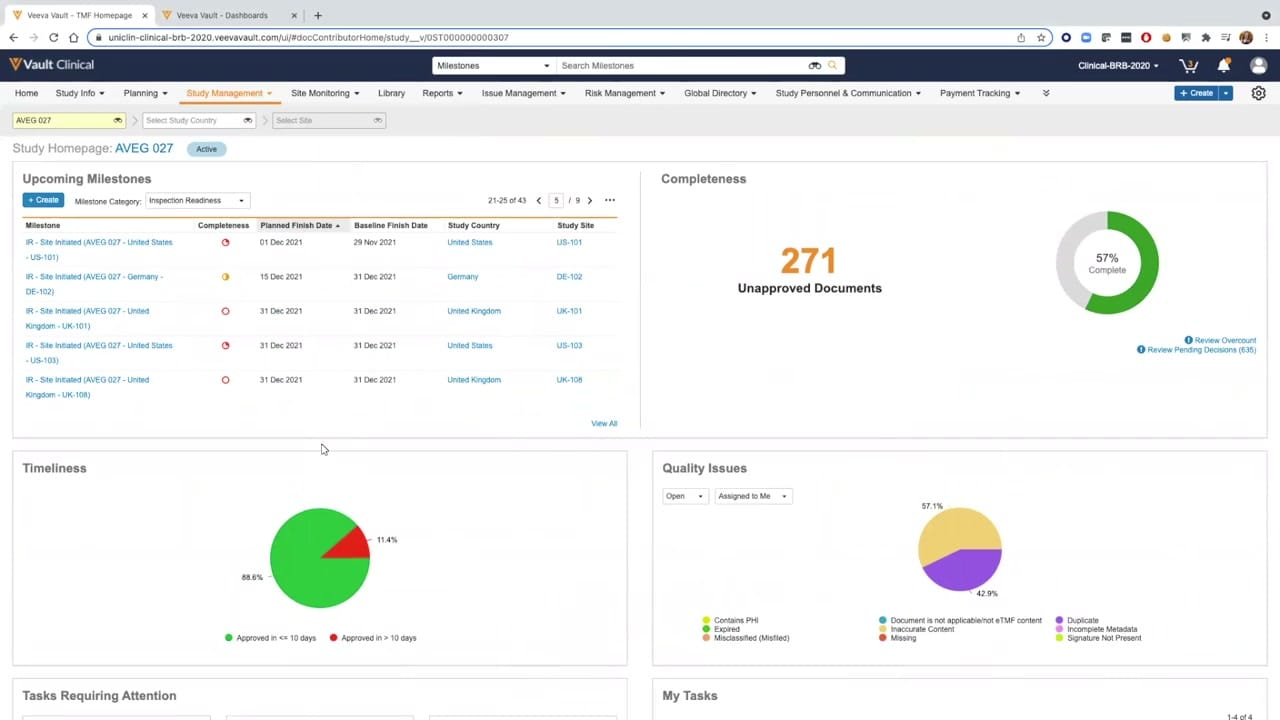Image resolution: width=1280 pixels, height=720 pixels.
Task: Open the user profile avatar menu
Action: pos(1258,66)
